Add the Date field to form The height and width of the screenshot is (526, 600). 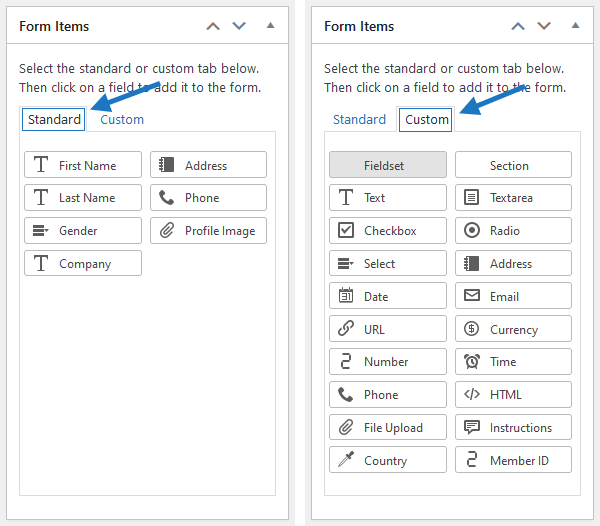(x=387, y=296)
